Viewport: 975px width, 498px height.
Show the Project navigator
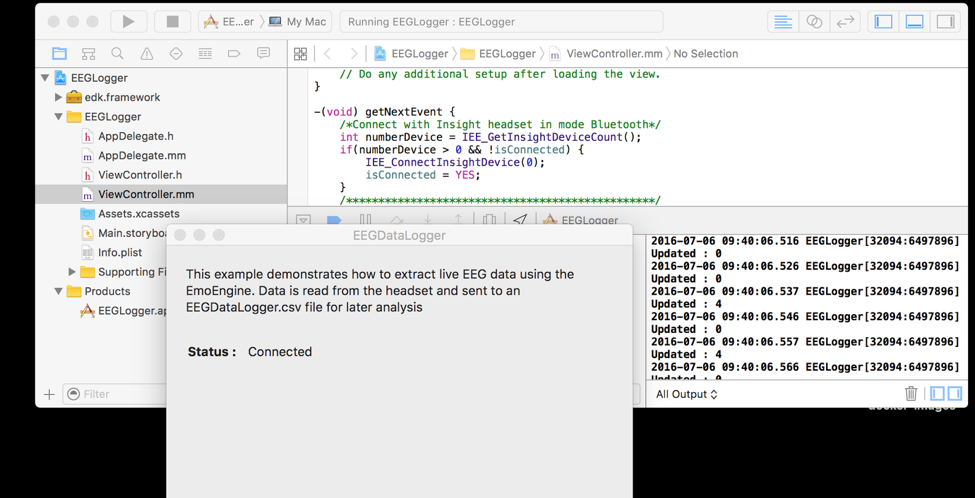(x=59, y=53)
